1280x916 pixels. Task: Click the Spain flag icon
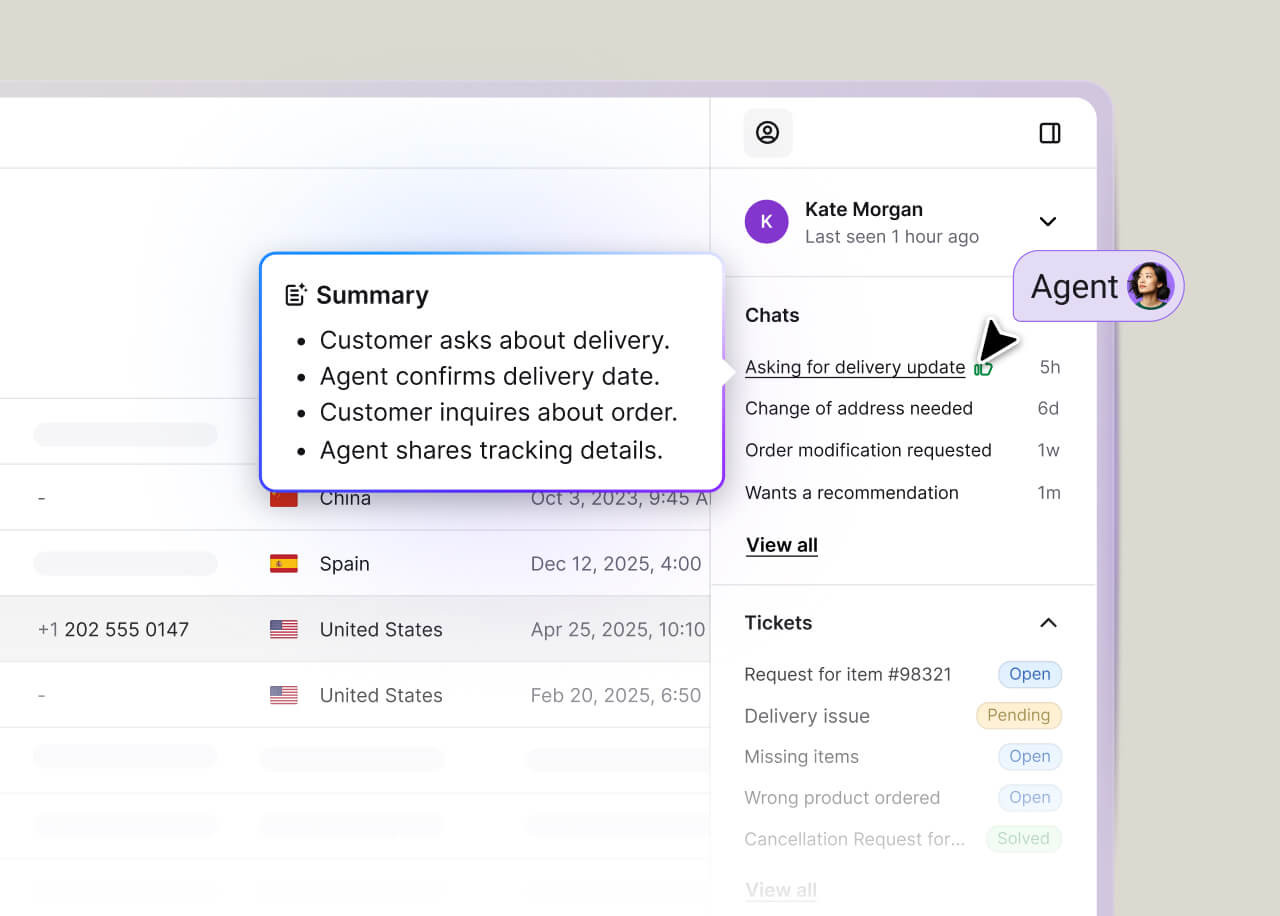(x=284, y=564)
